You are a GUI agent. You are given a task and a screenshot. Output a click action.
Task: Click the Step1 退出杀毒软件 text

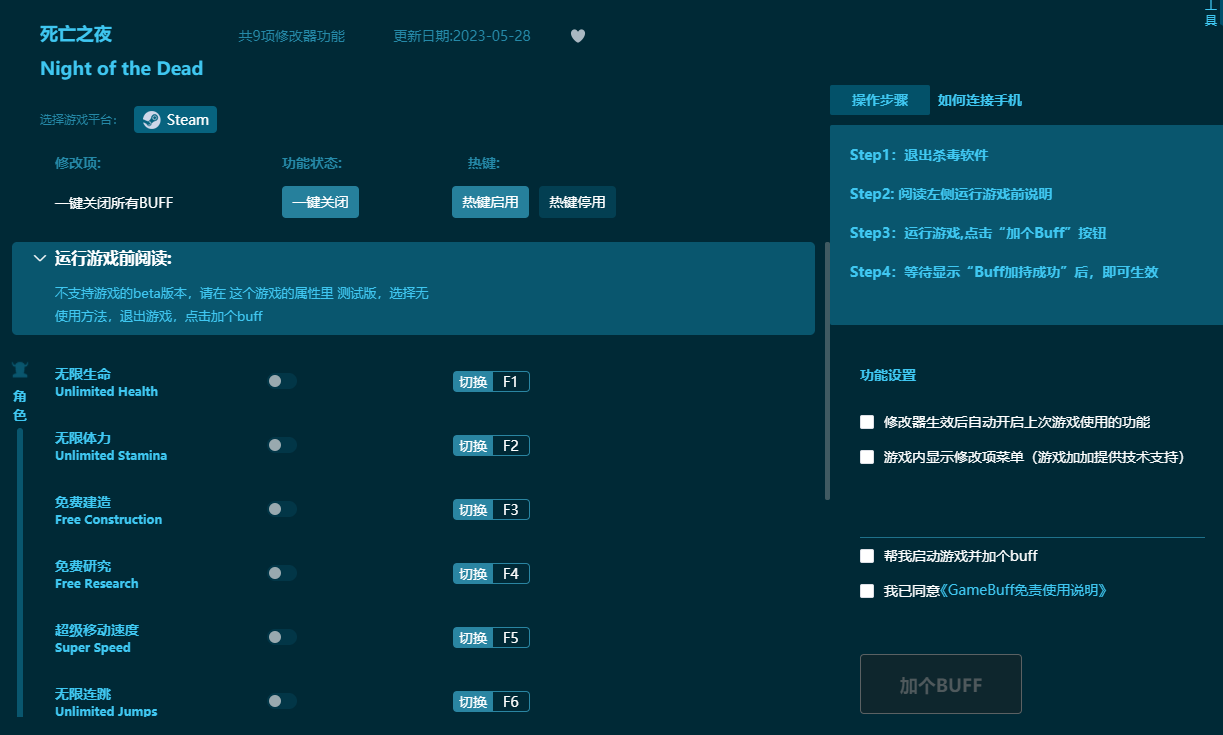919,155
